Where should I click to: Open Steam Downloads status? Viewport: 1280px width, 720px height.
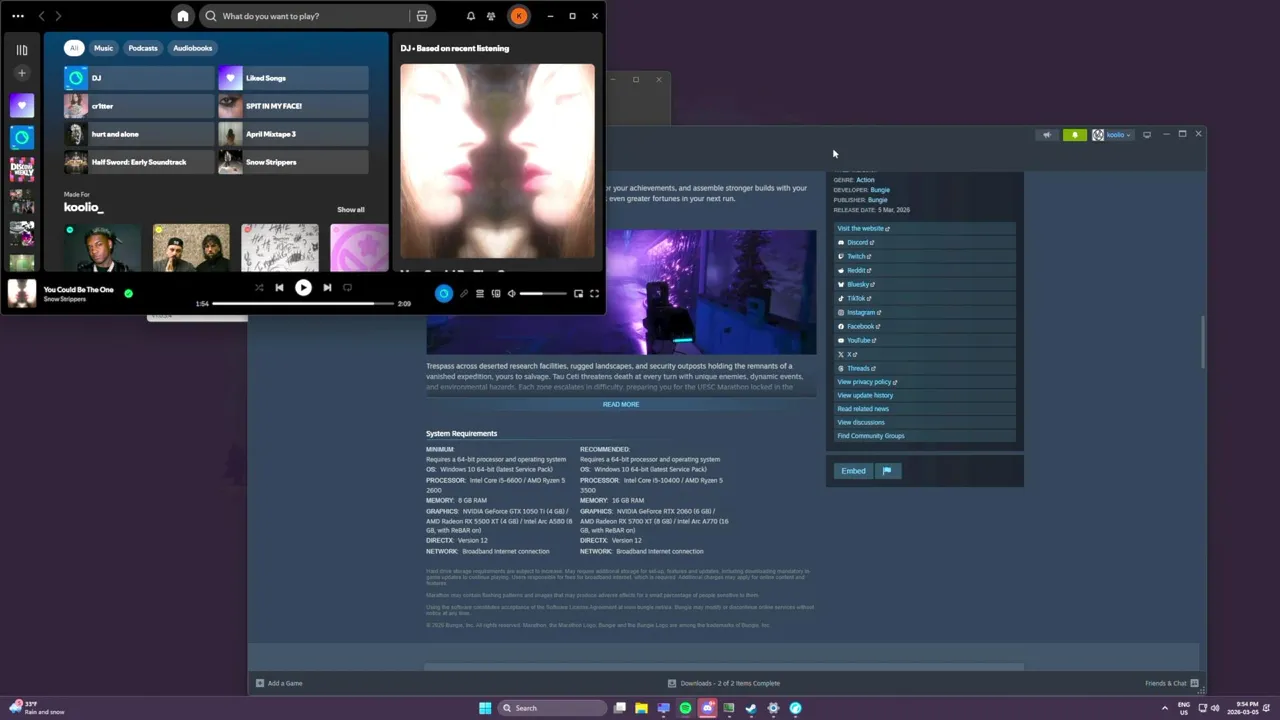pos(724,683)
